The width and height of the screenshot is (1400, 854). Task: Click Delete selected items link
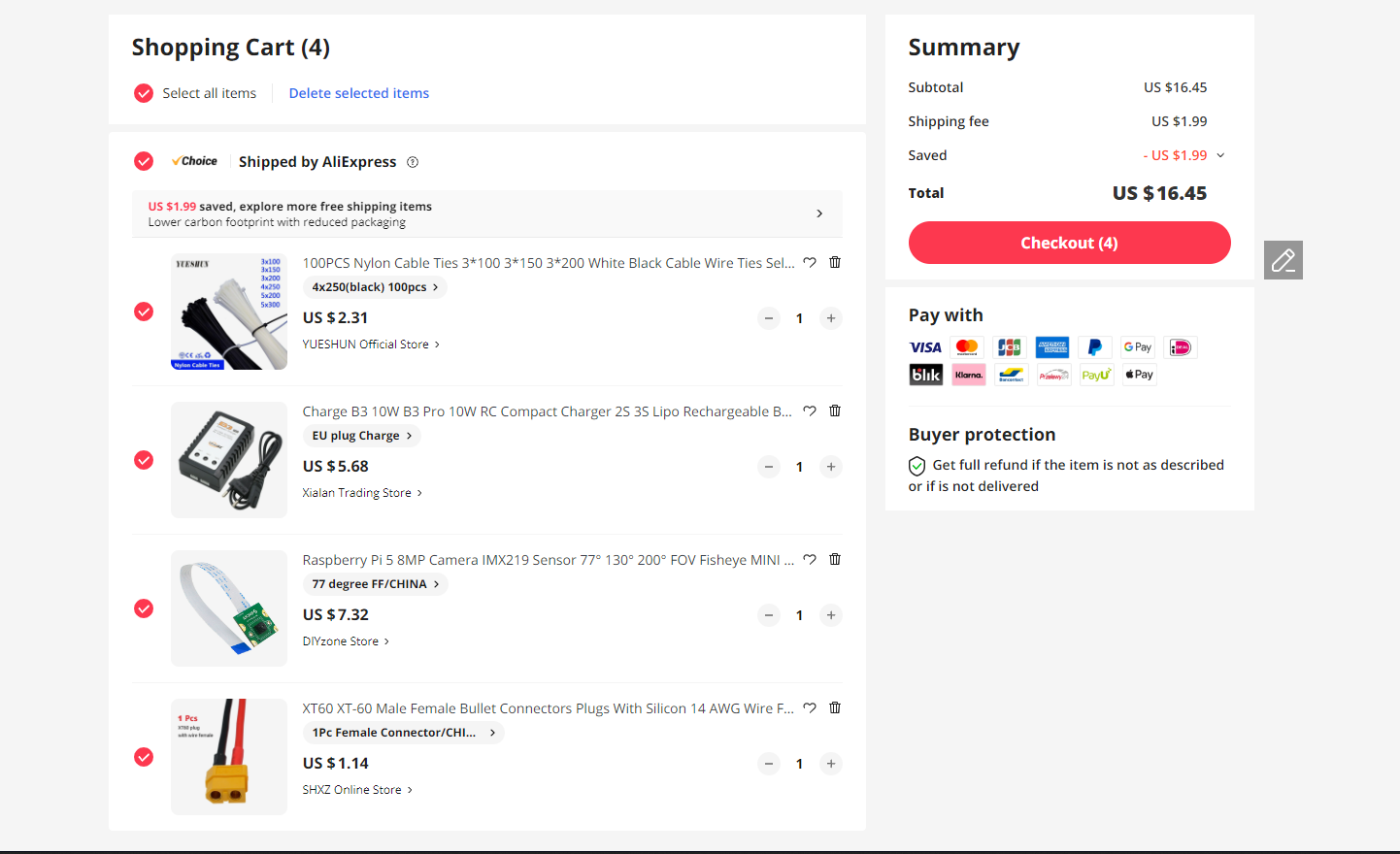(x=358, y=93)
